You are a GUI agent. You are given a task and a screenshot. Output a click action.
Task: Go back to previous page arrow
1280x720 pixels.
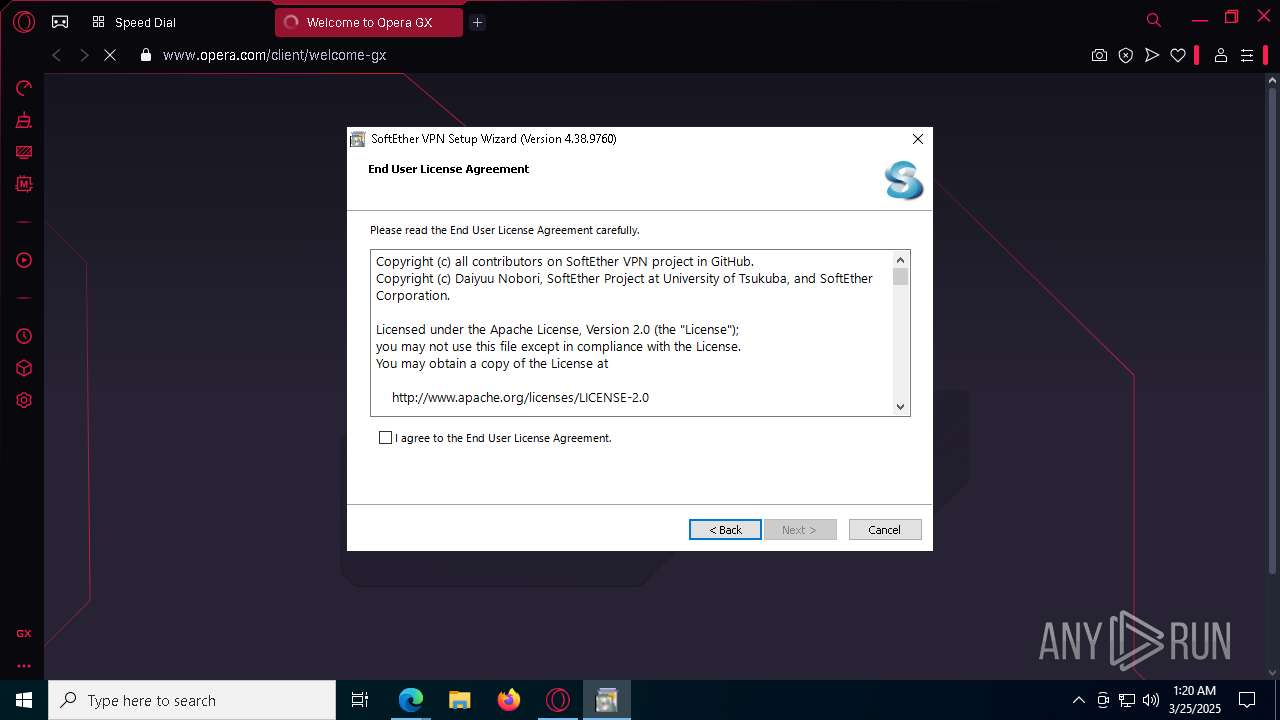click(57, 55)
